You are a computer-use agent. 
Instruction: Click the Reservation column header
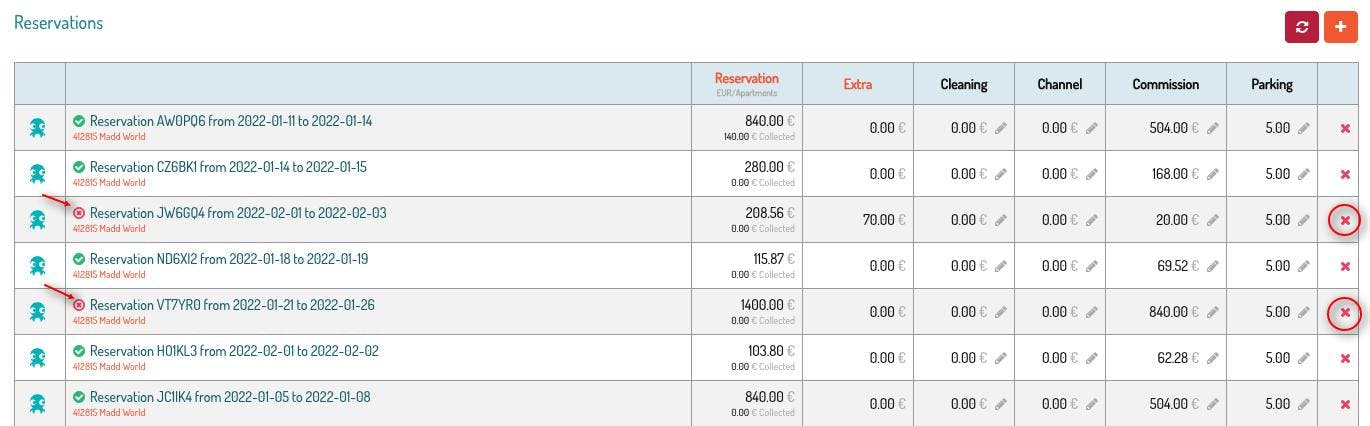coord(746,79)
